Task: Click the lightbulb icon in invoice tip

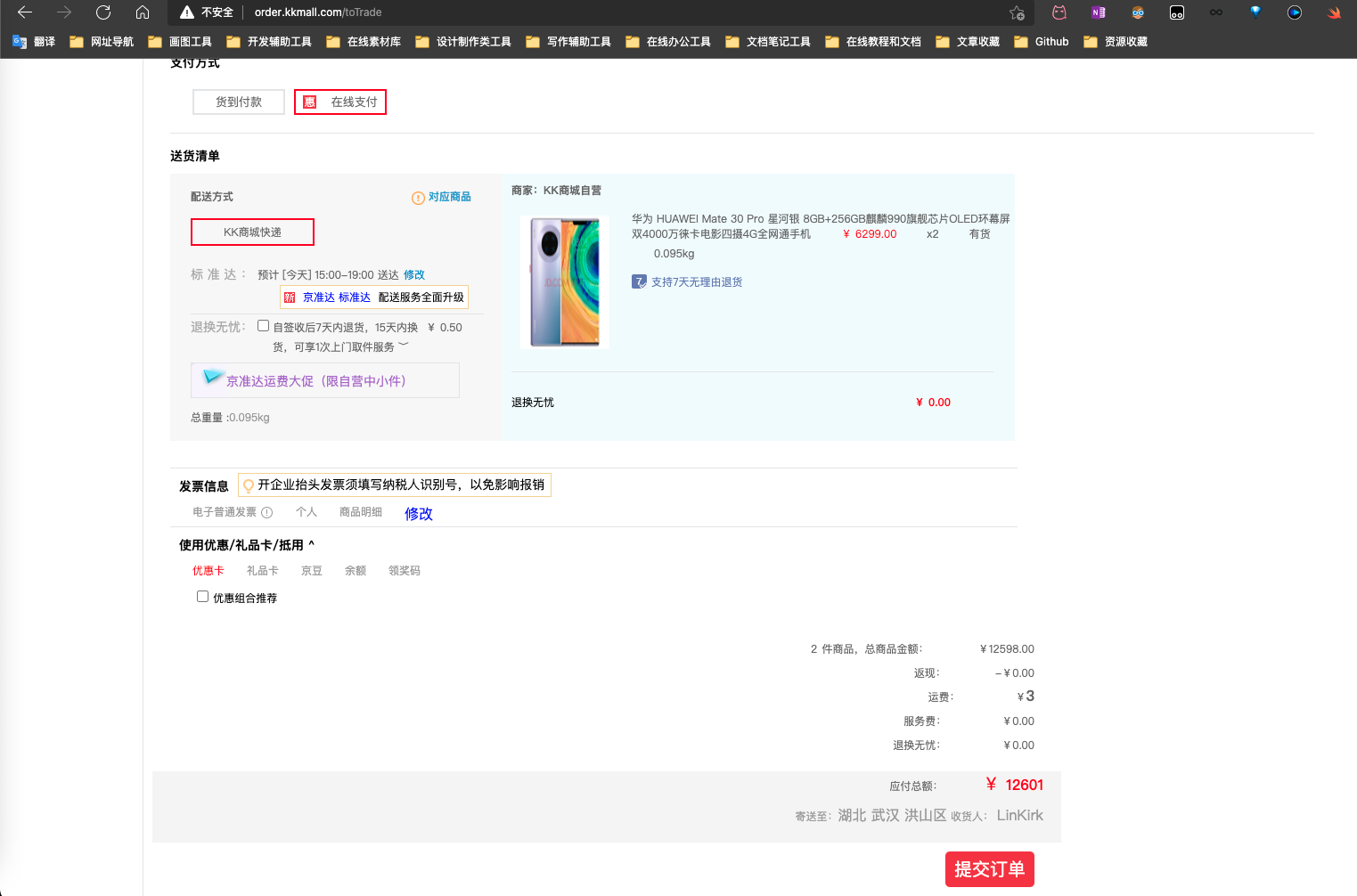Action: coord(249,485)
